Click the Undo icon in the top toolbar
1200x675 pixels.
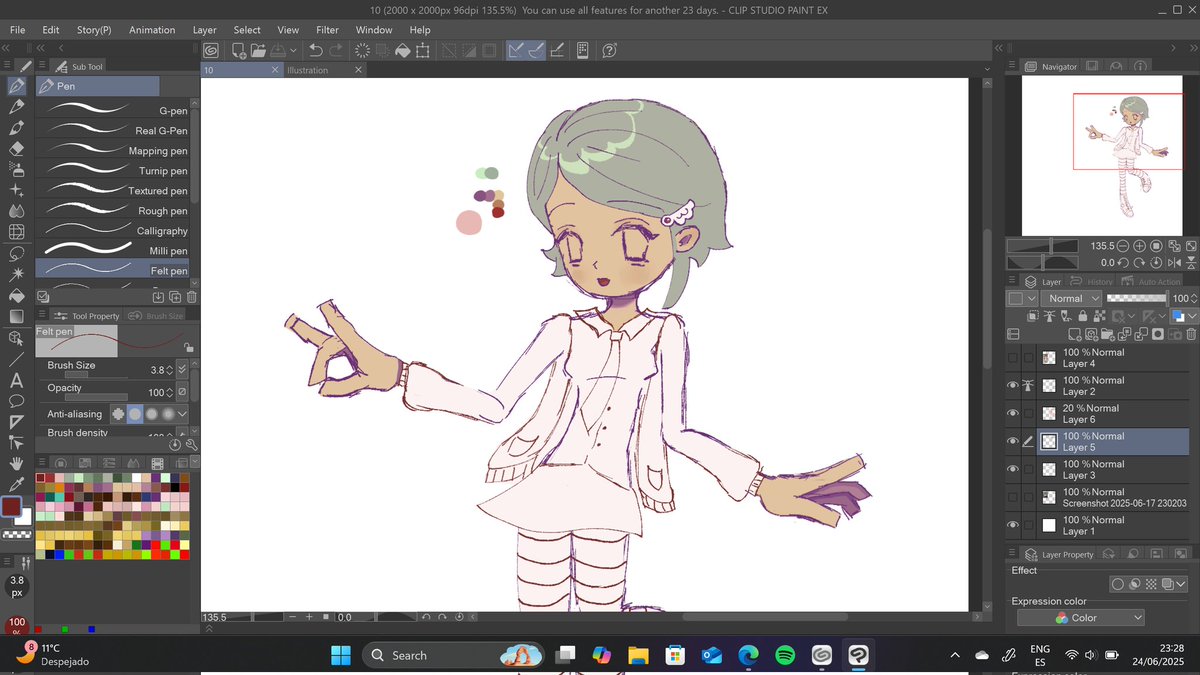314,50
